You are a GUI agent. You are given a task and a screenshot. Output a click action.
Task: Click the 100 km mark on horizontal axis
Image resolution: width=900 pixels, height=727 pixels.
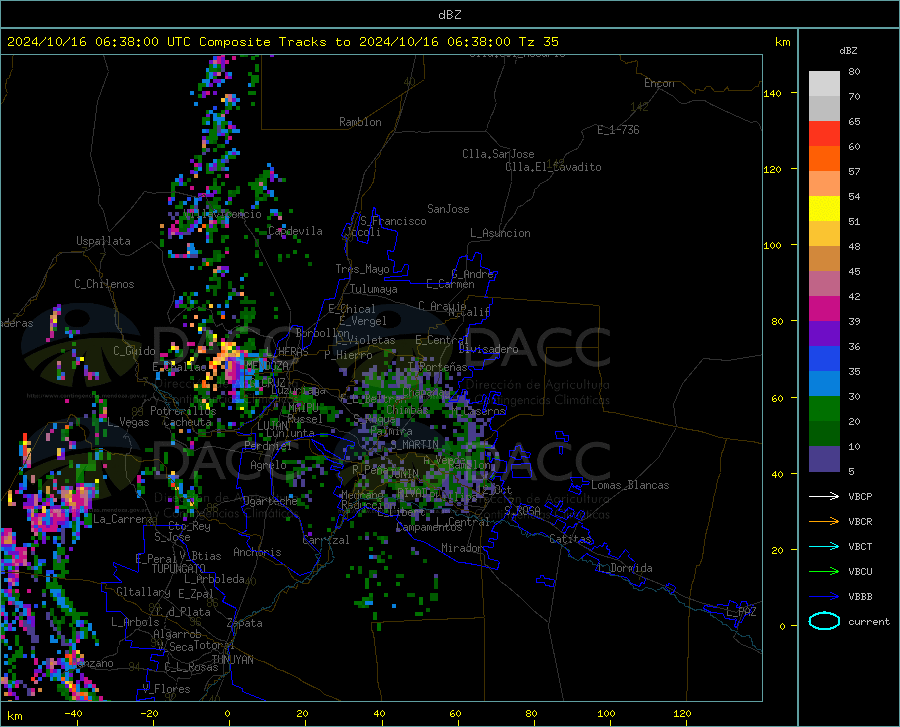(x=606, y=714)
